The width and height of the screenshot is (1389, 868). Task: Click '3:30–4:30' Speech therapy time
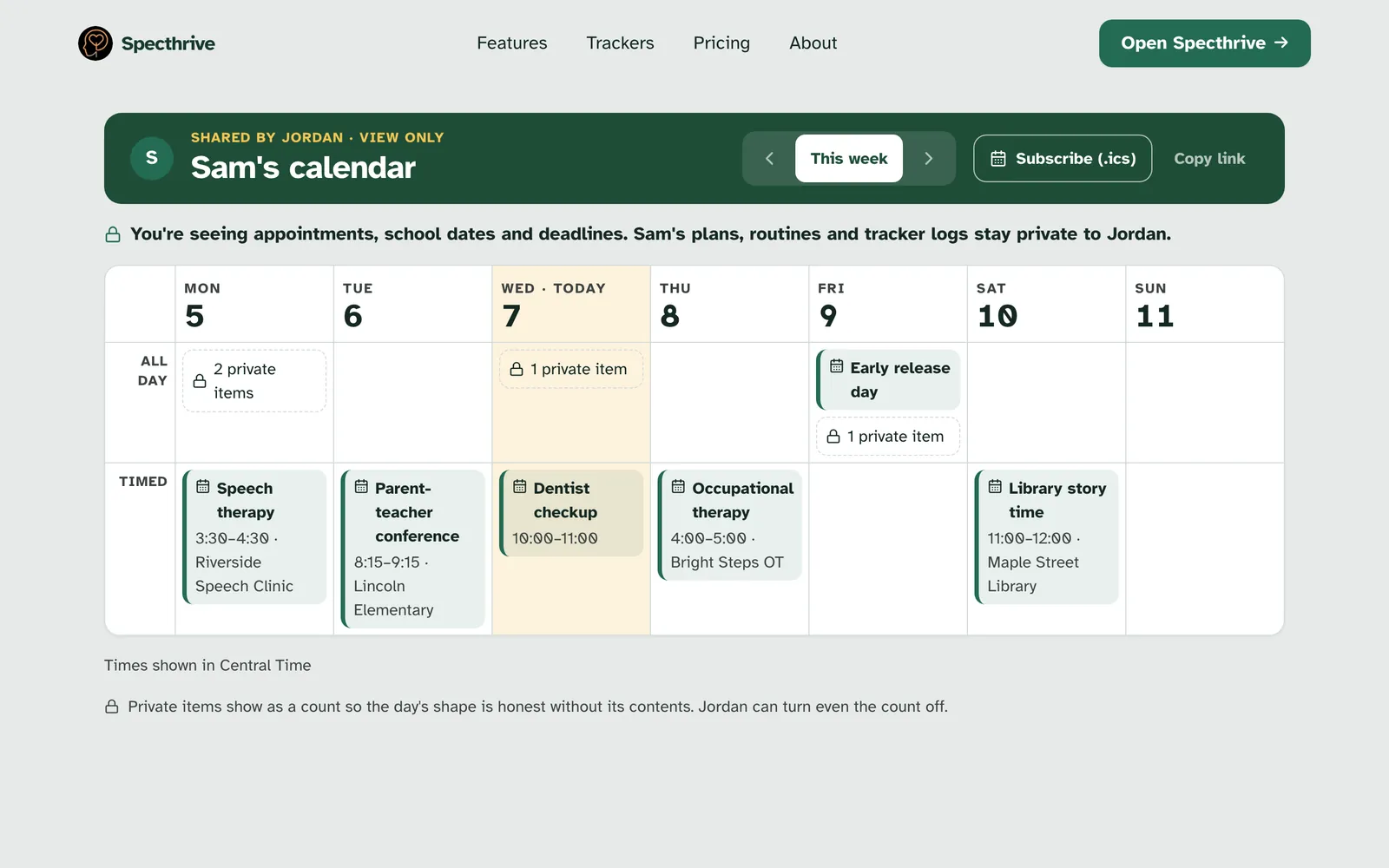coord(233,538)
